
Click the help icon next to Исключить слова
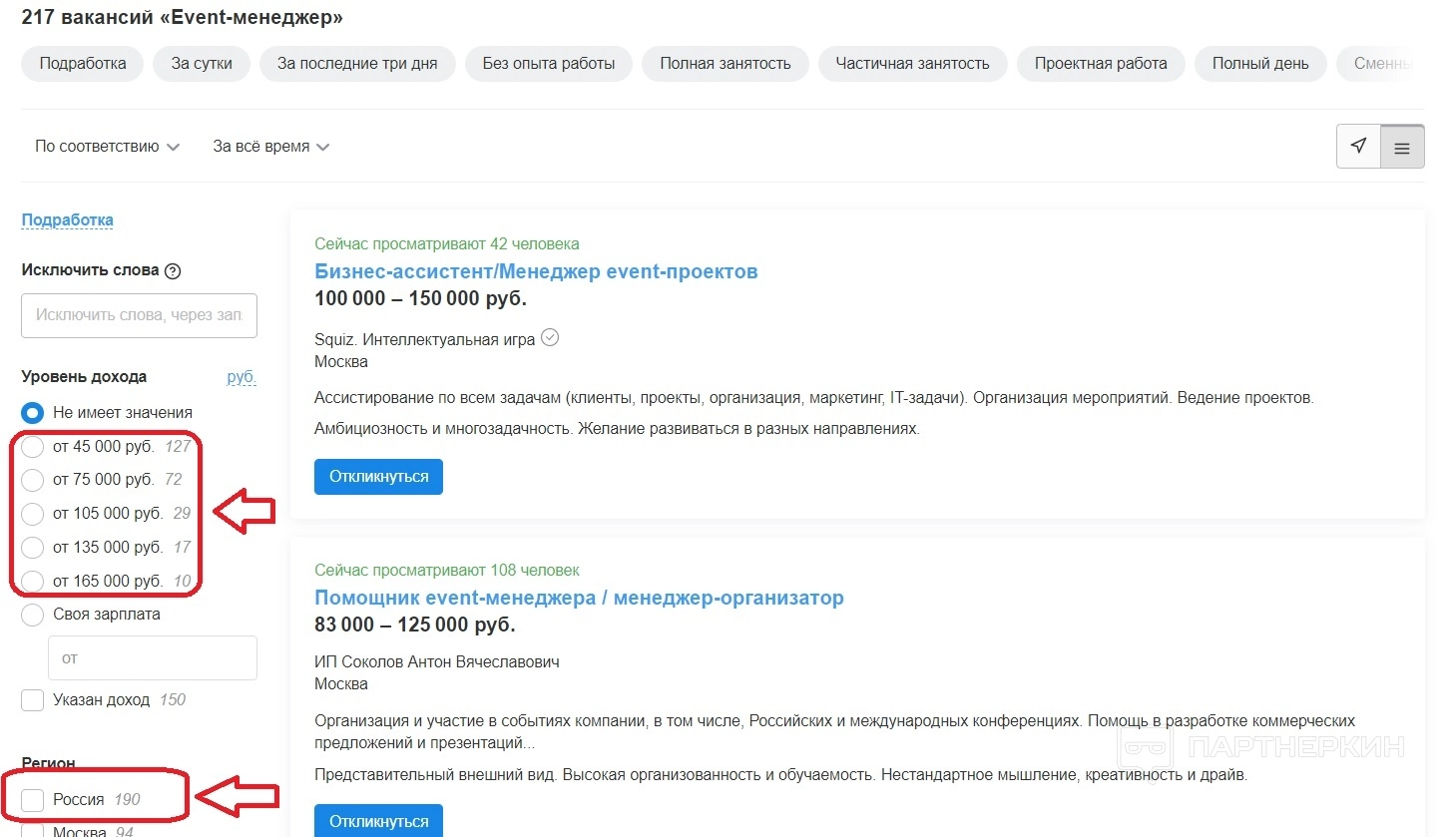coord(173,270)
